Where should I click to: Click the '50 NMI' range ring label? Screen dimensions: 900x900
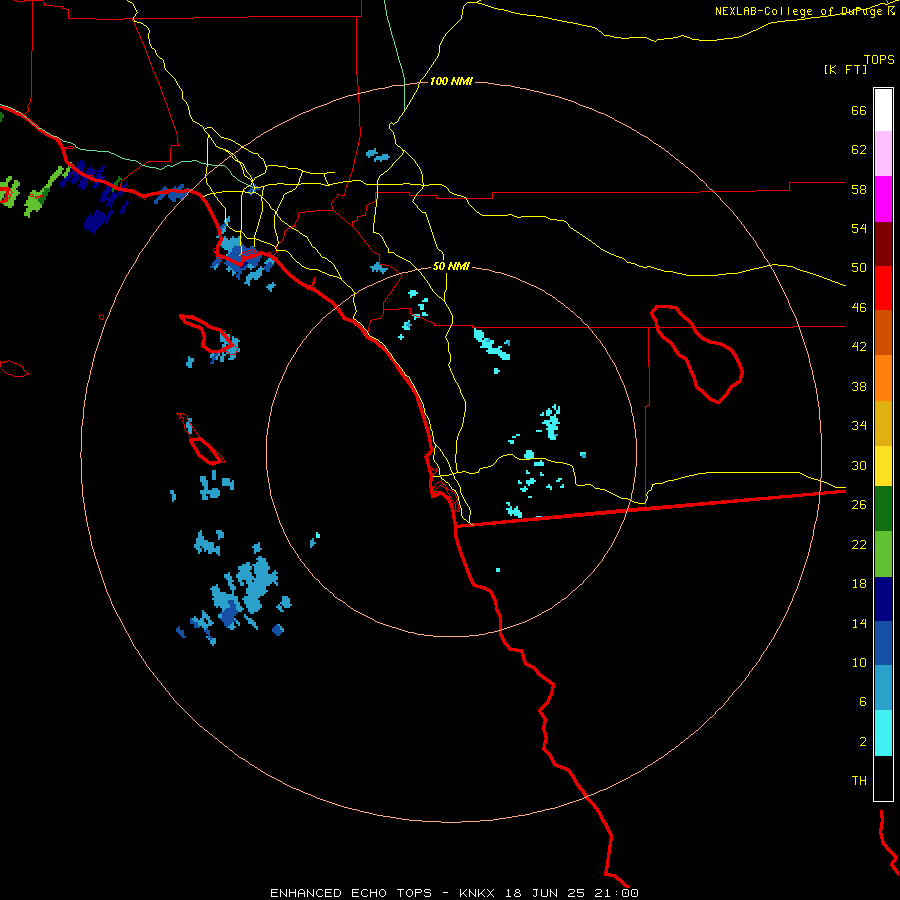[451, 266]
